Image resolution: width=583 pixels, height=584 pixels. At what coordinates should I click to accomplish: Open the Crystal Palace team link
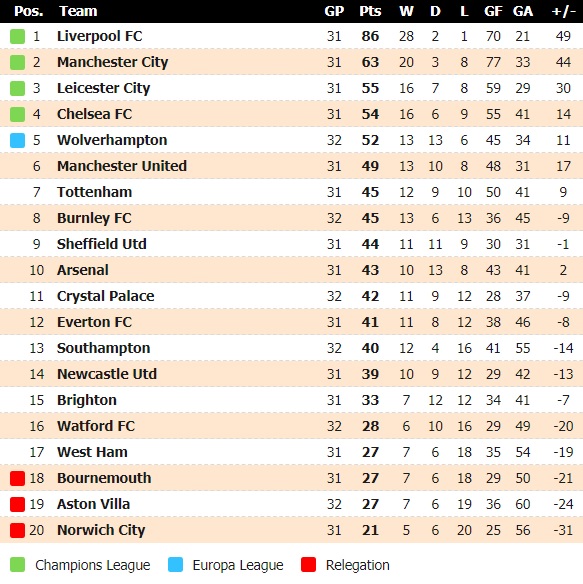(x=105, y=296)
